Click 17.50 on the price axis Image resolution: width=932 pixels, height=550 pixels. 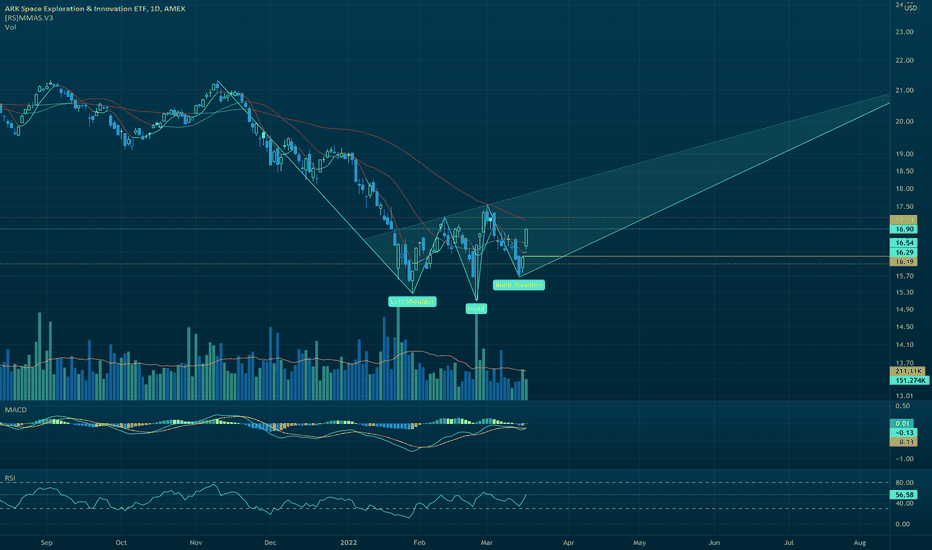pyautogui.click(x=904, y=207)
